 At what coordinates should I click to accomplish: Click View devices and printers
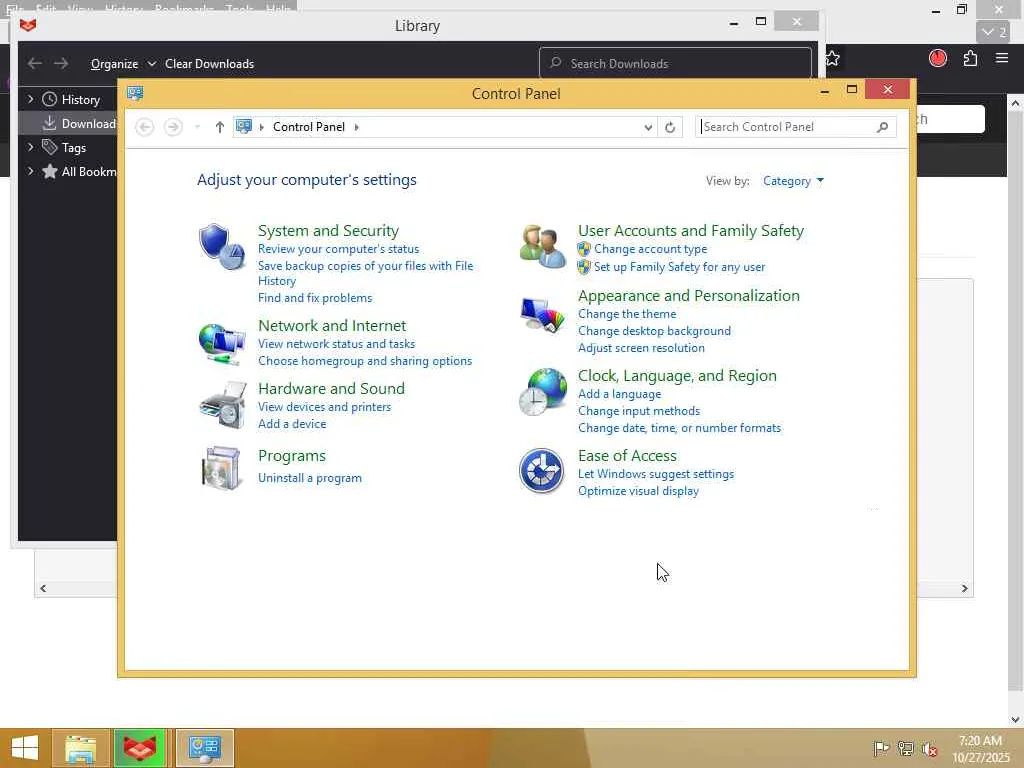[x=324, y=407]
